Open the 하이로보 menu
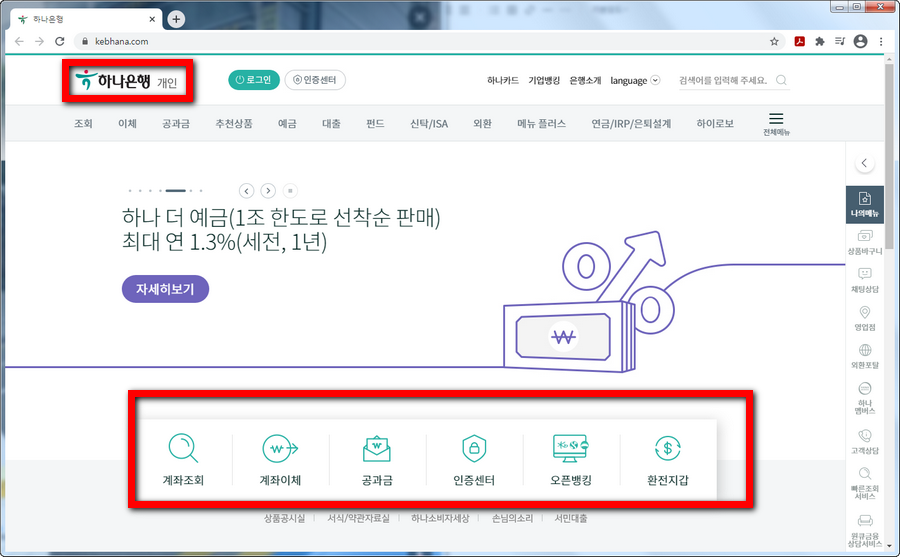The height and width of the screenshot is (557, 900). 715,123
